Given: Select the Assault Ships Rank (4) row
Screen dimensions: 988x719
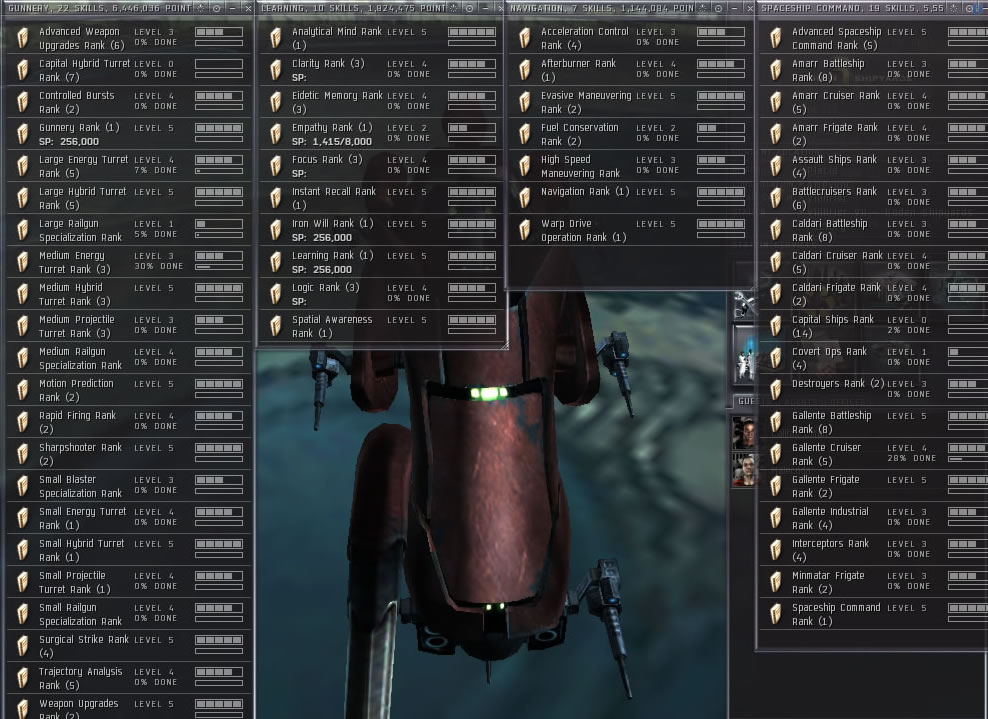Looking at the screenshot, I should 873,166.
